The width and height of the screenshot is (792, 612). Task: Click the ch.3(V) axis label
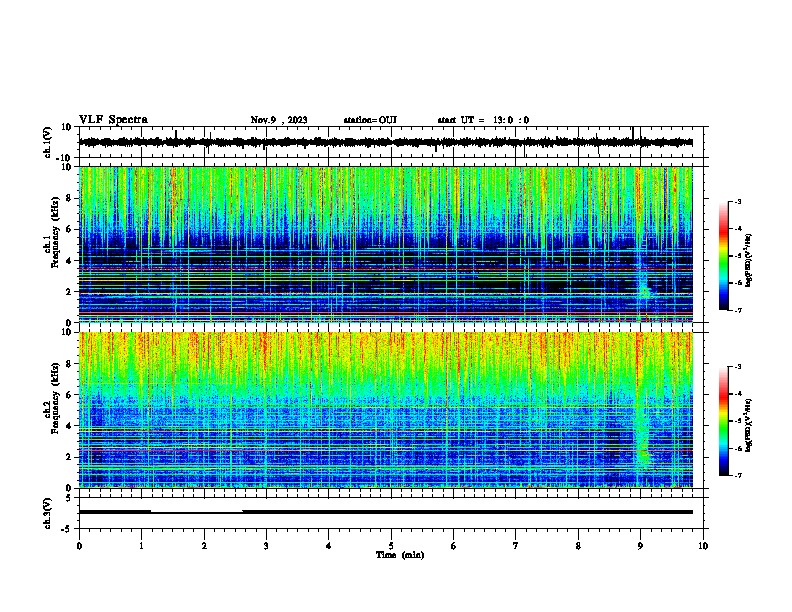point(48,513)
